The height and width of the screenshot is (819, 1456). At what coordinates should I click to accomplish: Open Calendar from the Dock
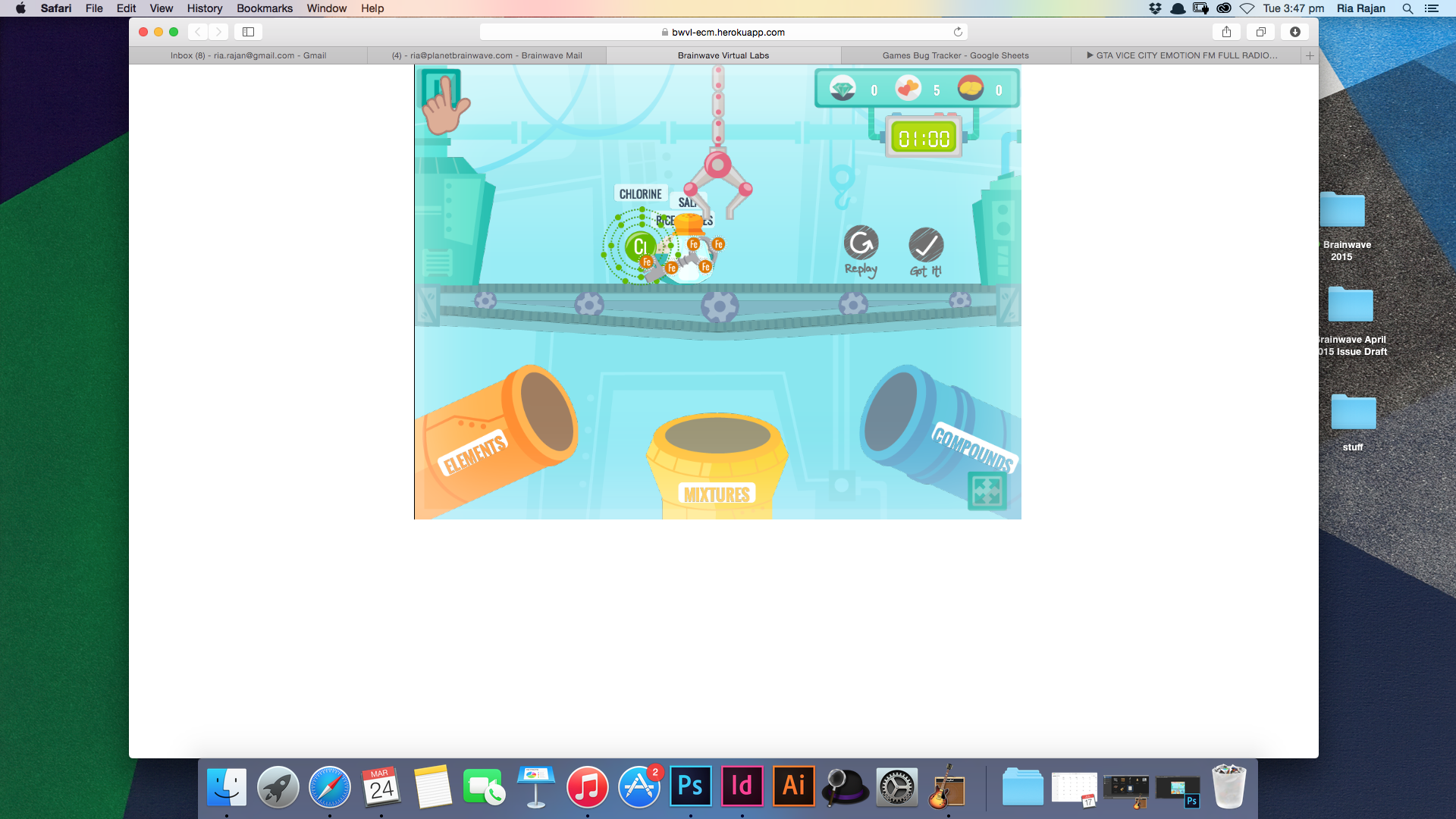(381, 787)
